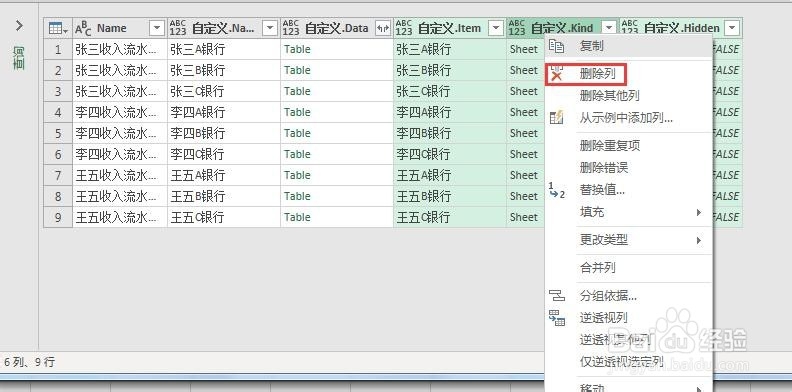This screenshot has height=392, width=792.
Task: Click the 1→2 icon beside 替换值
Action: (x=557, y=190)
